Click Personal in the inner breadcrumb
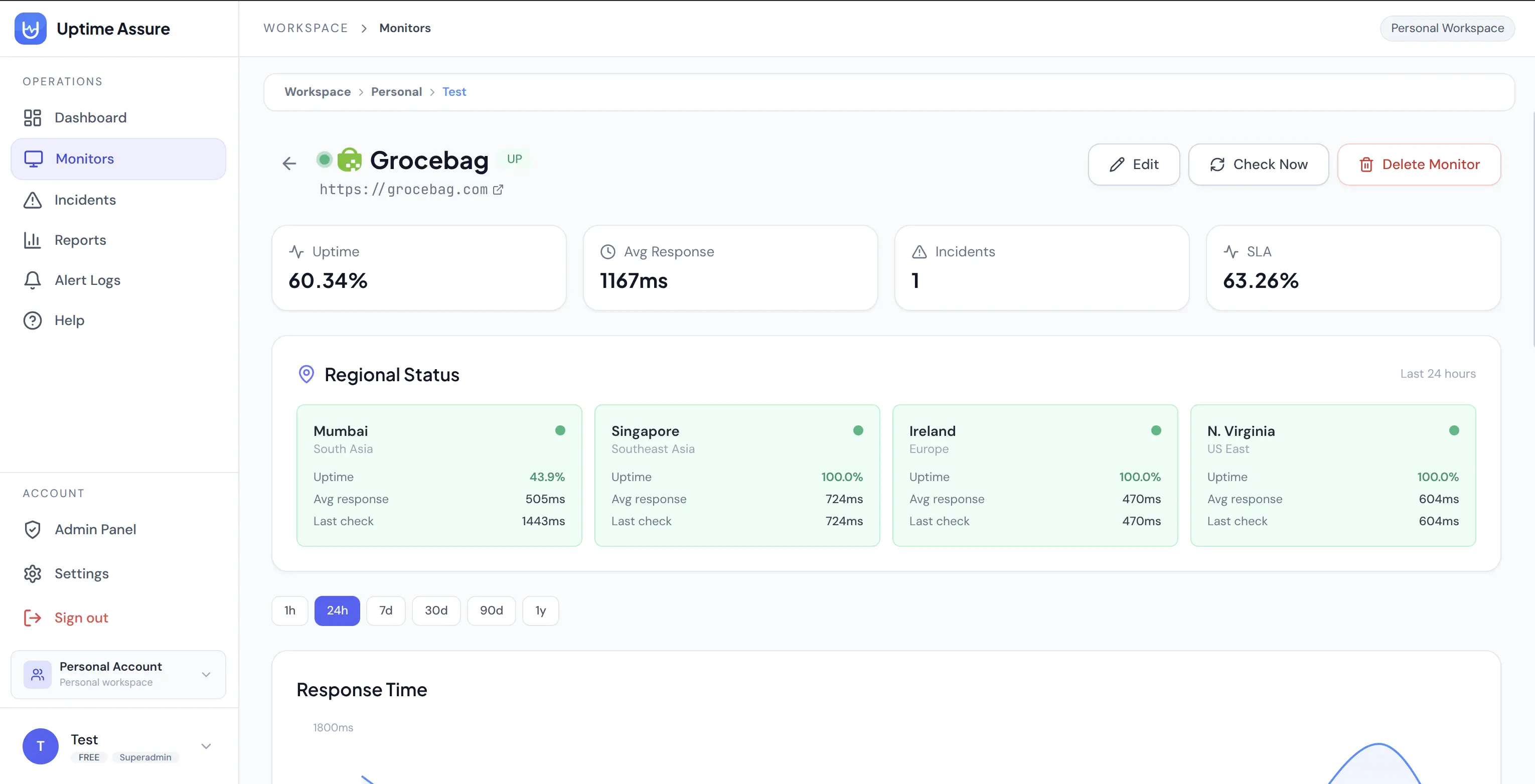Viewport: 1535px width, 784px height. [x=396, y=92]
